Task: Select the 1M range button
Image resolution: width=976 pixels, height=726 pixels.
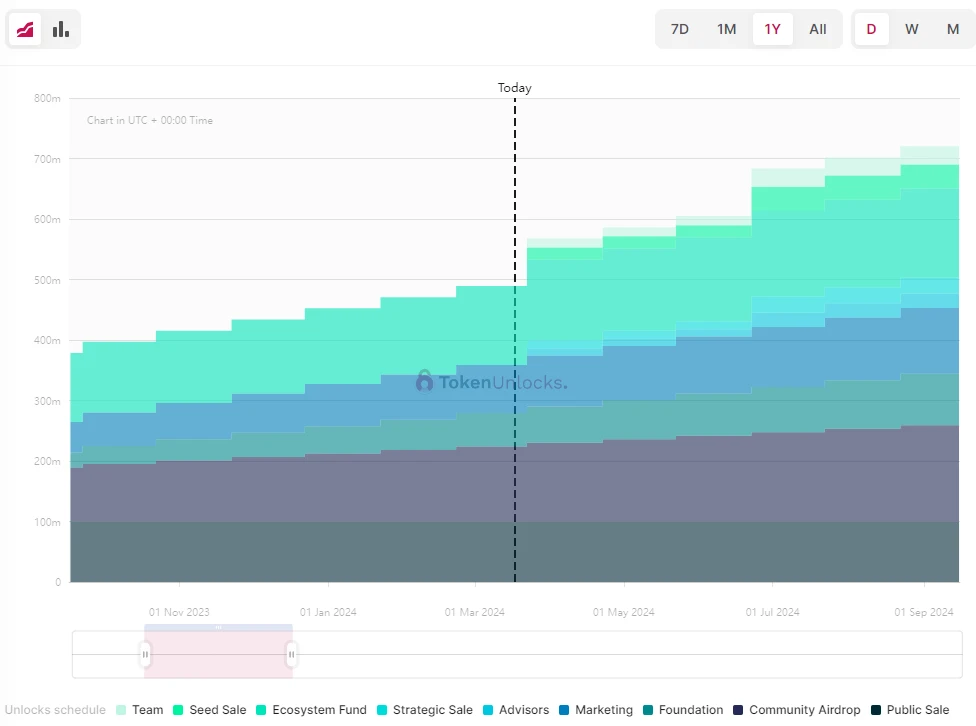Action: (x=726, y=29)
